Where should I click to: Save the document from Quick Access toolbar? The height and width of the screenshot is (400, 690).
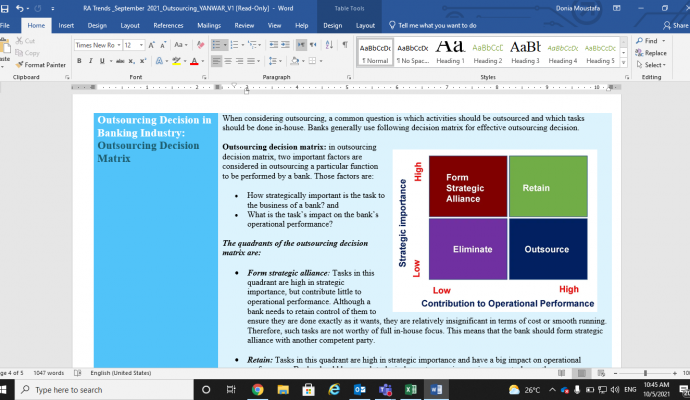point(7,8)
